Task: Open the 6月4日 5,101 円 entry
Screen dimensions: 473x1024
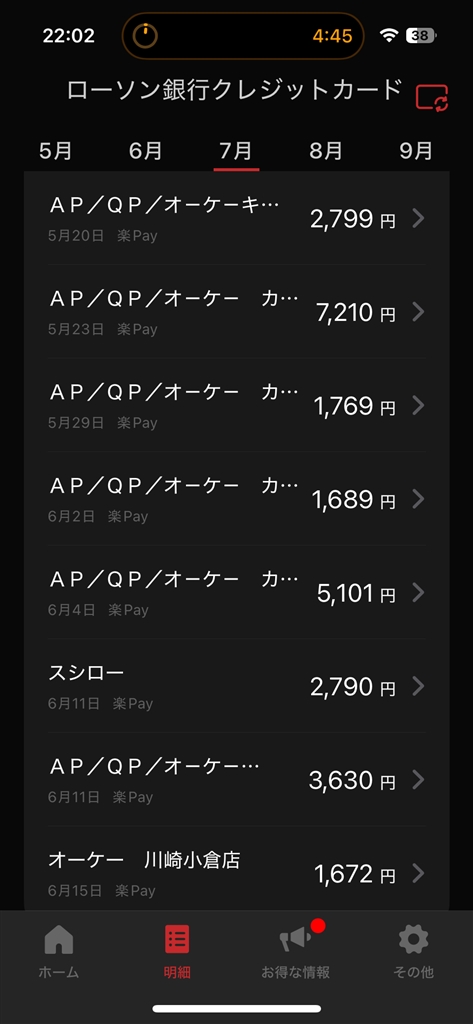Action: pyautogui.click(x=236, y=592)
